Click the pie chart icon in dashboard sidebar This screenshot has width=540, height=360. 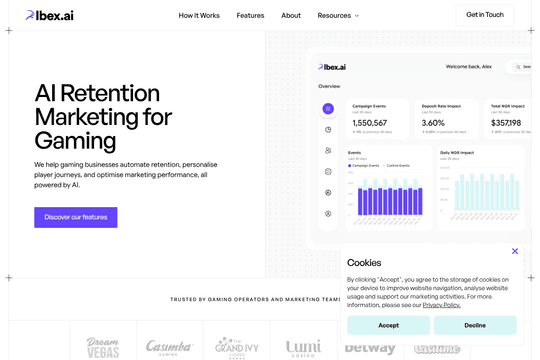coord(328,130)
